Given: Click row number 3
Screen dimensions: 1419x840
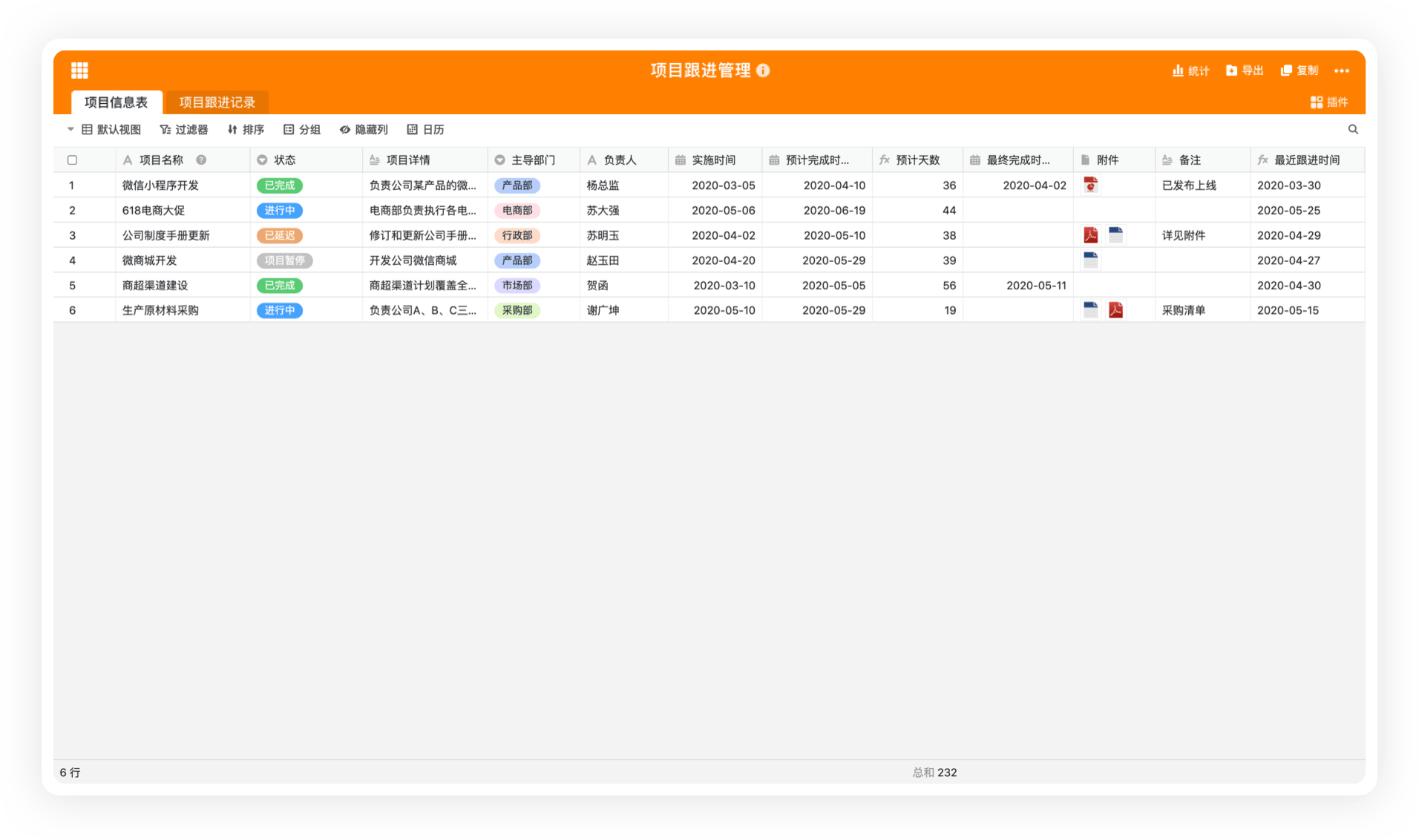Looking at the screenshot, I should tap(72, 236).
